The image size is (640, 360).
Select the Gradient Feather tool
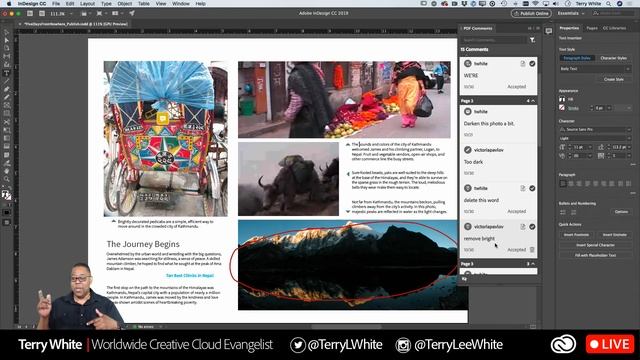7,147
